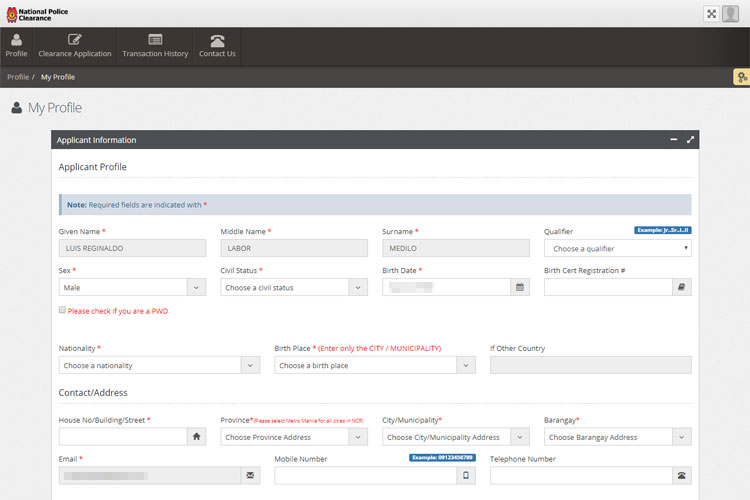Click the required fields note text
This screenshot has width=750, height=500.
point(137,205)
